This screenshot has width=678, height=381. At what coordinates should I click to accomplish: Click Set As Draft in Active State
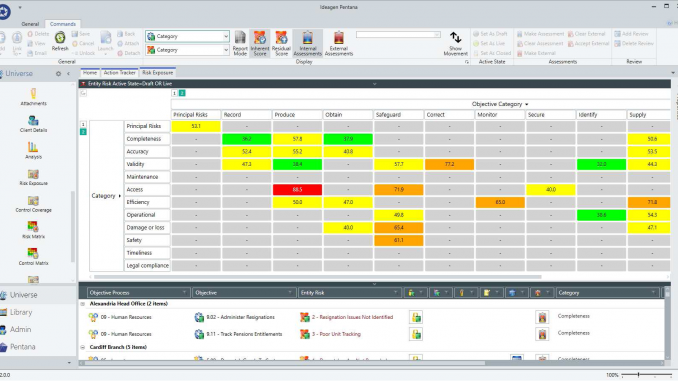pyautogui.click(x=490, y=34)
